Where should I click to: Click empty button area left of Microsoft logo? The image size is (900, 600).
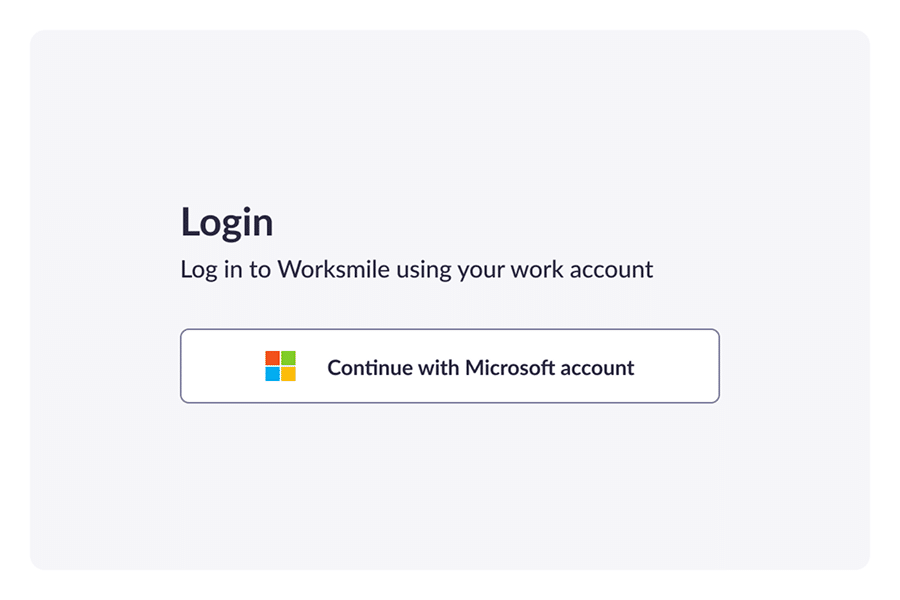[x=223, y=366]
